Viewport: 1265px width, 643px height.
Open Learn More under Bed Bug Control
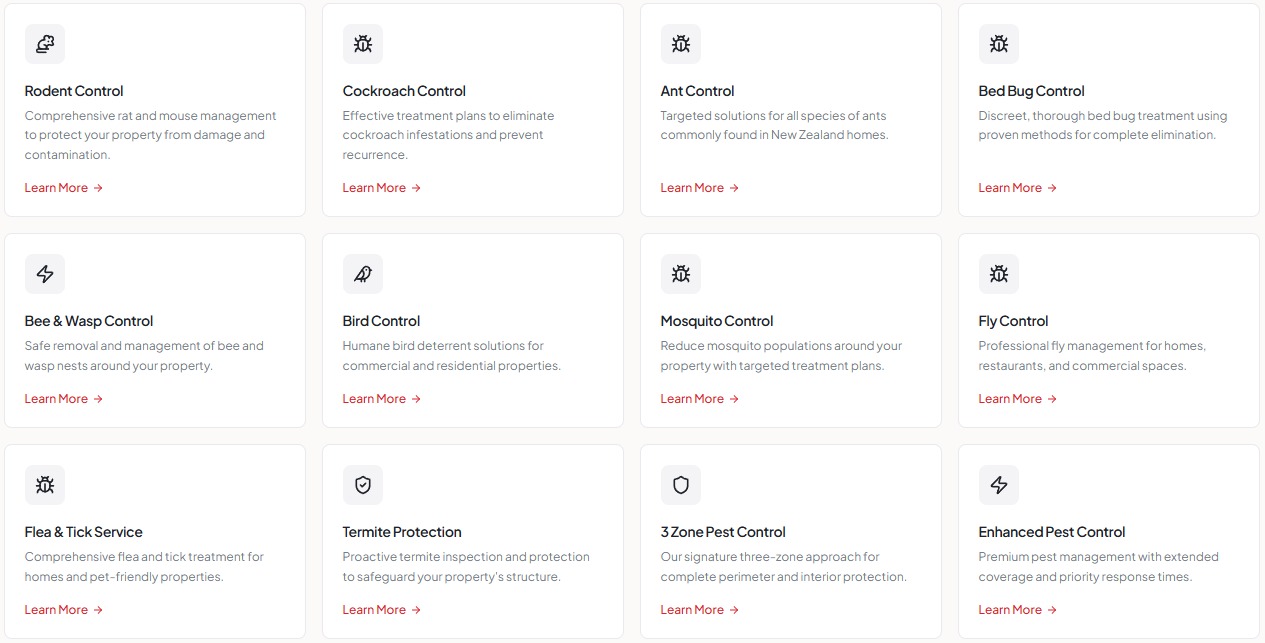click(1018, 188)
